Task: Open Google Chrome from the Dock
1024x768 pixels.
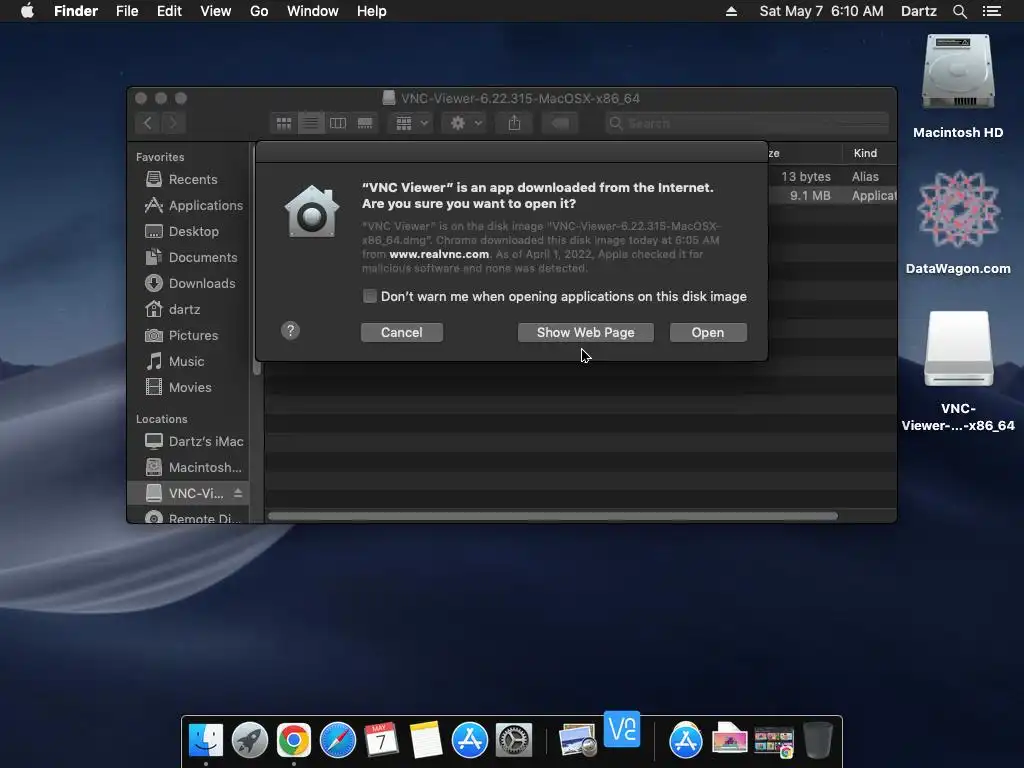Action: click(293, 740)
